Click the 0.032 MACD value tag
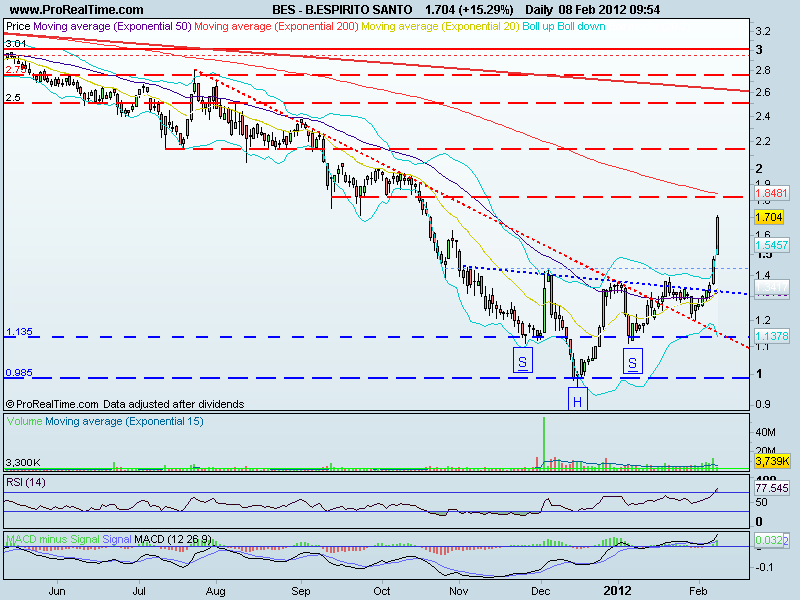Image resolution: width=800 pixels, height=600 pixels. point(771,540)
